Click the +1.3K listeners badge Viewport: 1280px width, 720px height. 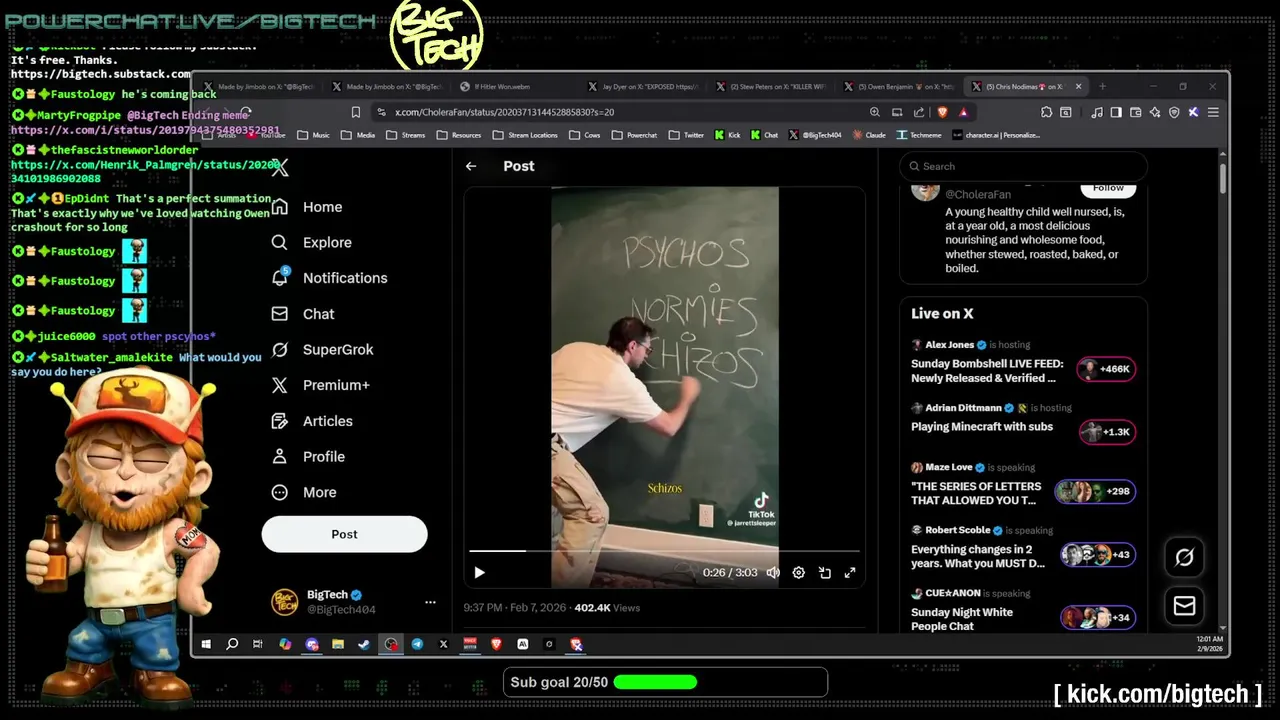pyautogui.click(x=1107, y=432)
